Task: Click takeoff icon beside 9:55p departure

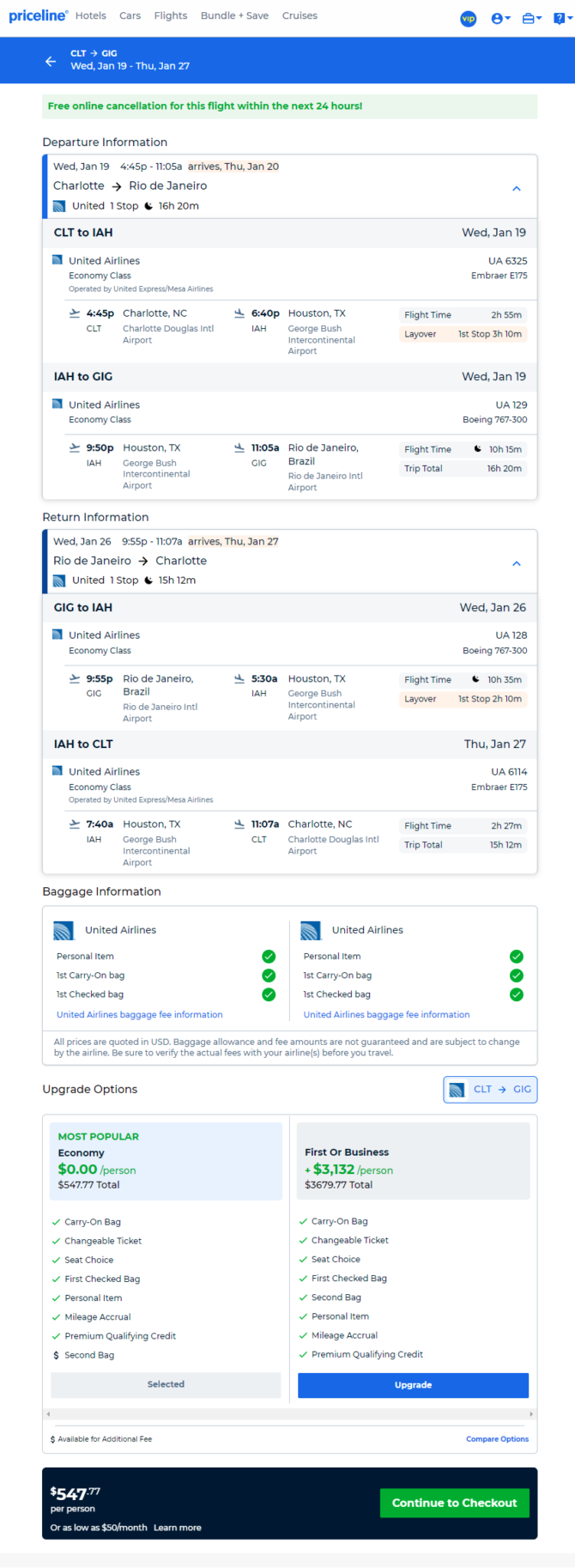Action: coord(75,678)
